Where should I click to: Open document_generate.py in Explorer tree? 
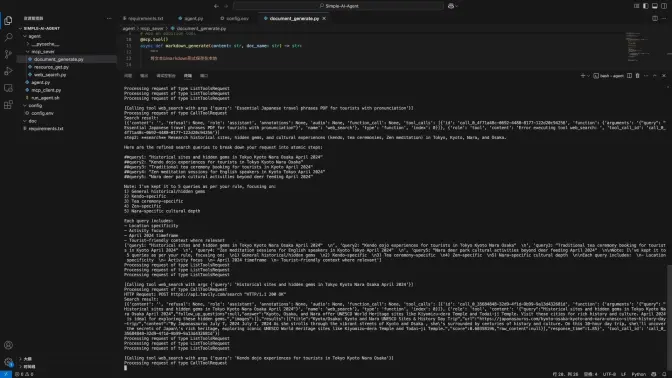[x=59, y=59]
